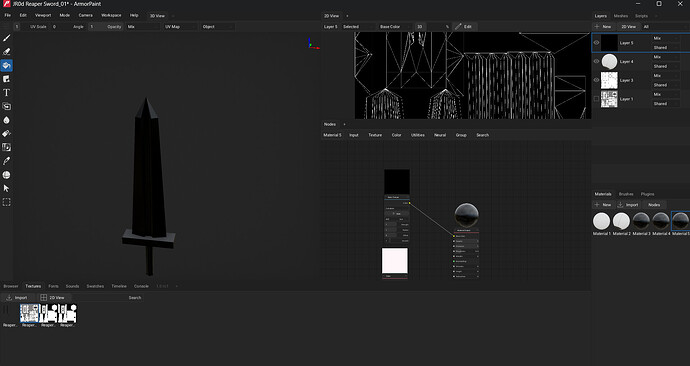Show Layer 1 using visibility box

[596, 99]
